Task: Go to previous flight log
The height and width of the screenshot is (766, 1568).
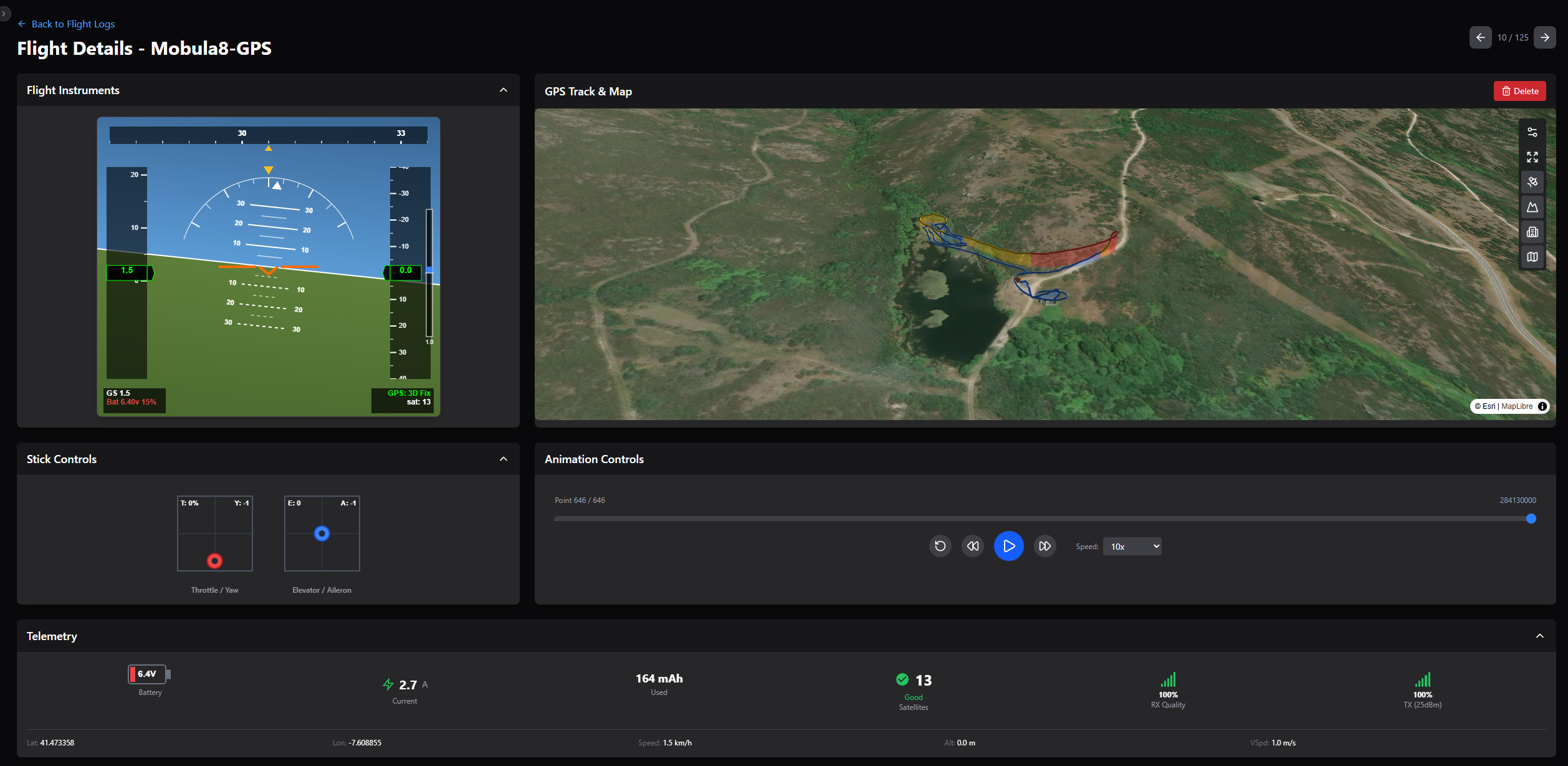Action: 1480,37
